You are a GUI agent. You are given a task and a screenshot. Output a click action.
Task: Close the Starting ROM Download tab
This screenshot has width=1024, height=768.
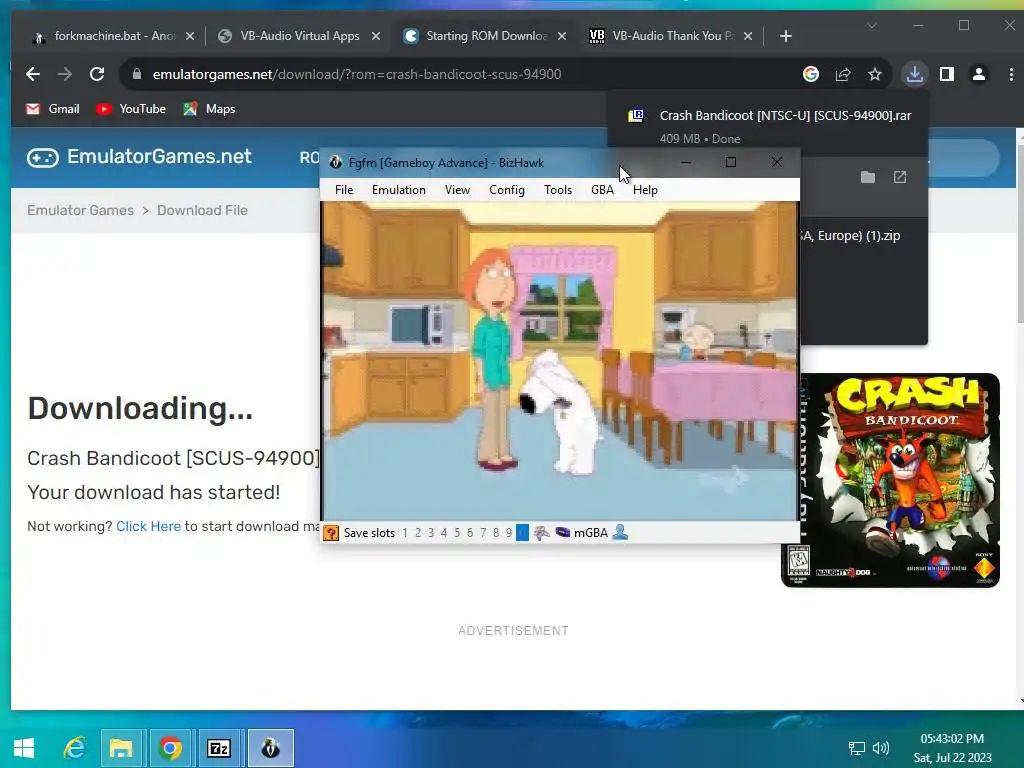562,36
